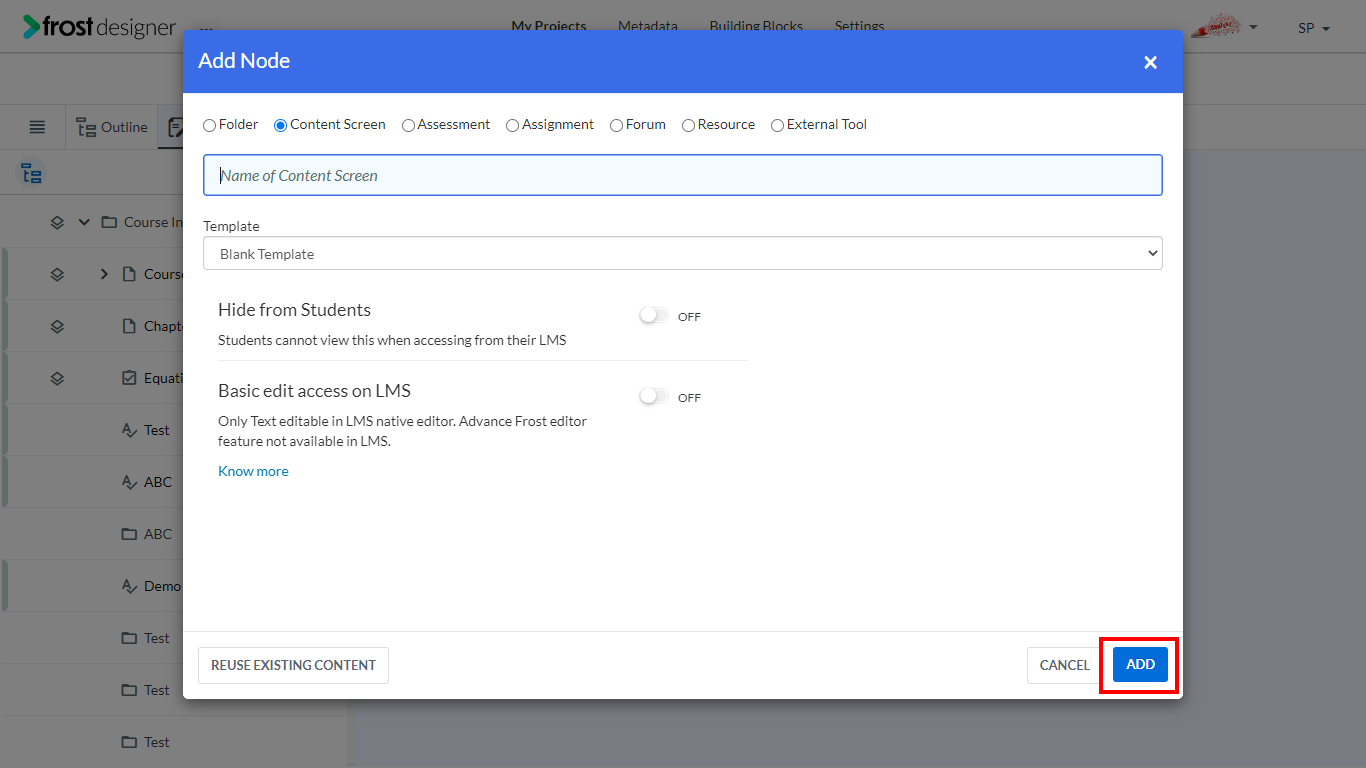The height and width of the screenshot is (768, 1366).
Task: Click the ADD button
Action: tap(1140, 665)
